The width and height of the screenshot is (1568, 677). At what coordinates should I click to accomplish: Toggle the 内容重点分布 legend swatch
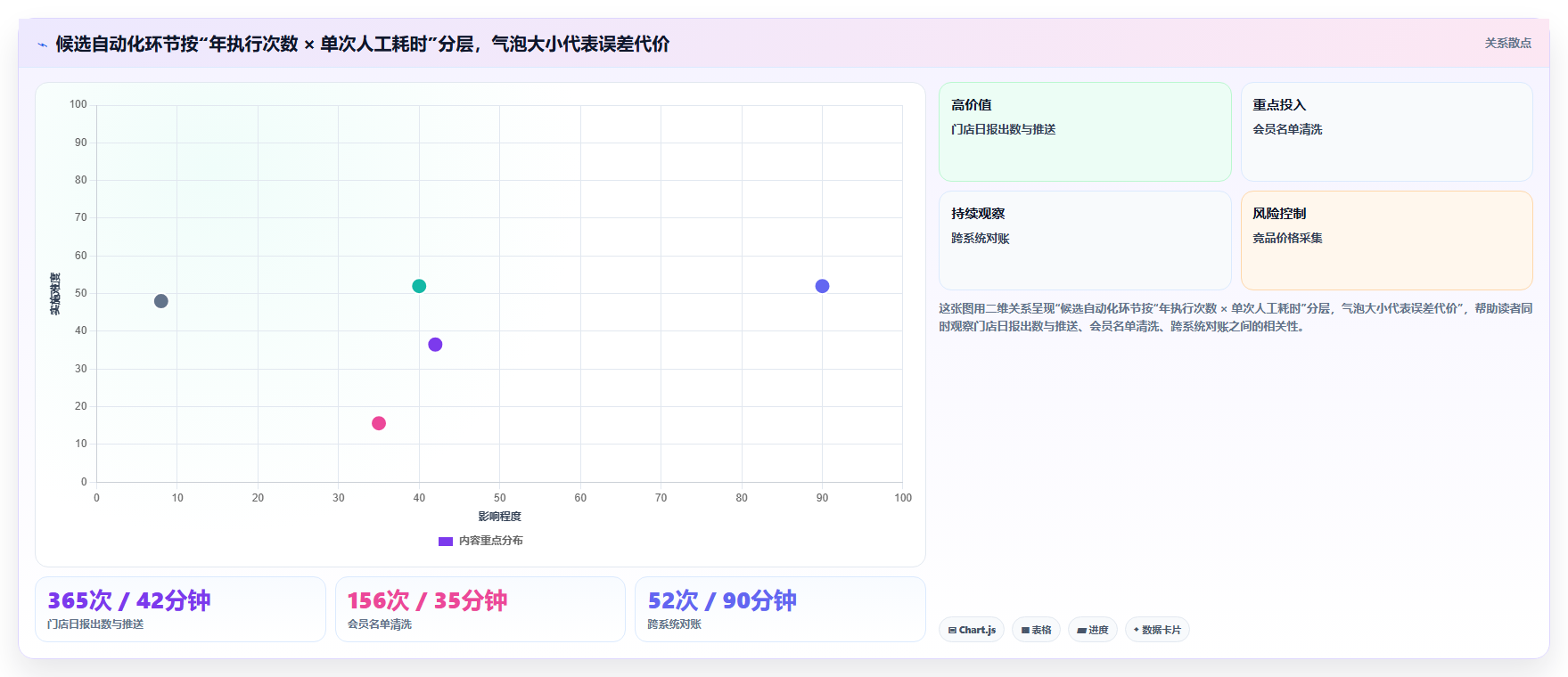[446, 541]
